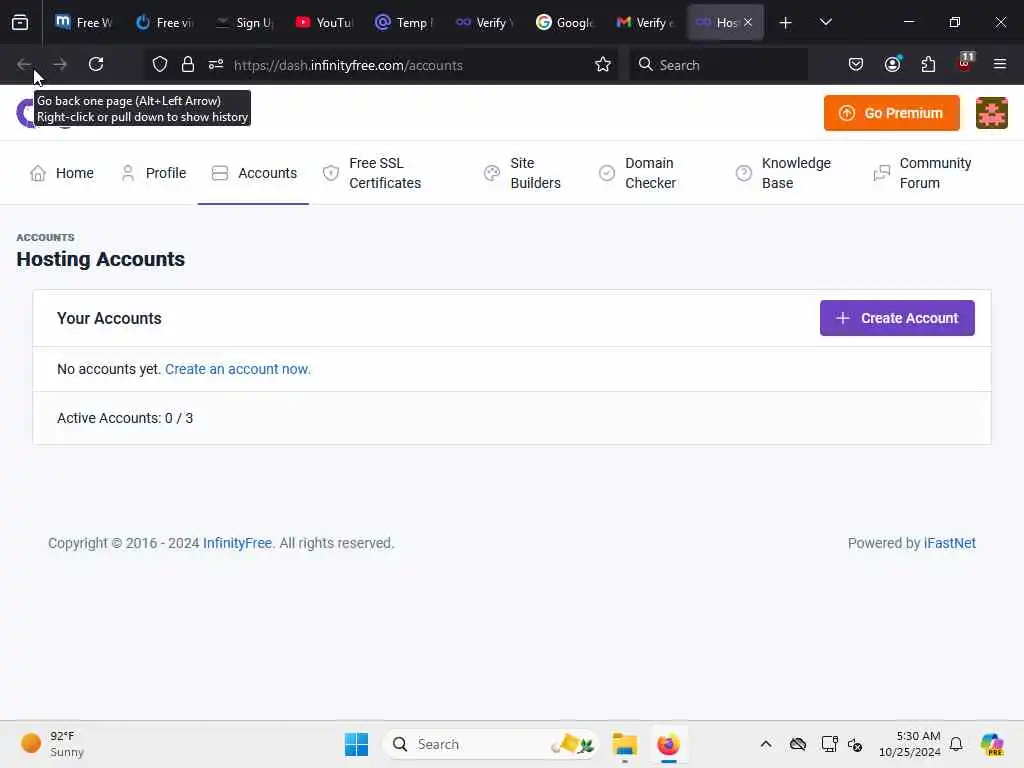
Task: Switch to the Free vi tab
Action: 164,22
